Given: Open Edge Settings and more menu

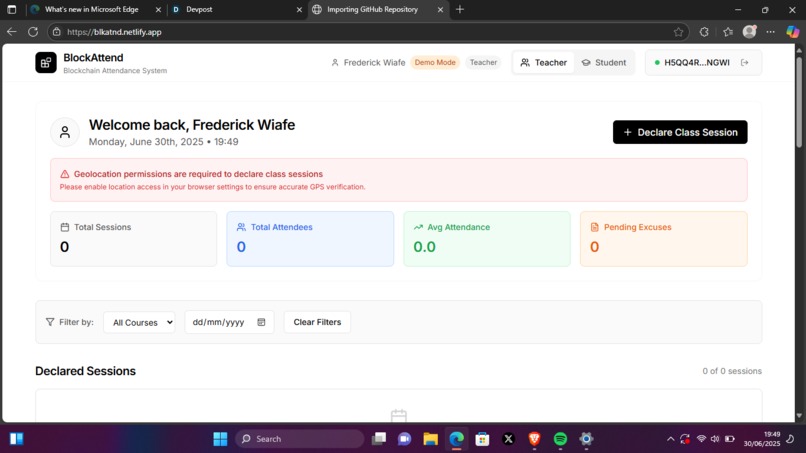Looking at the screenshot, I should (770, 32).
